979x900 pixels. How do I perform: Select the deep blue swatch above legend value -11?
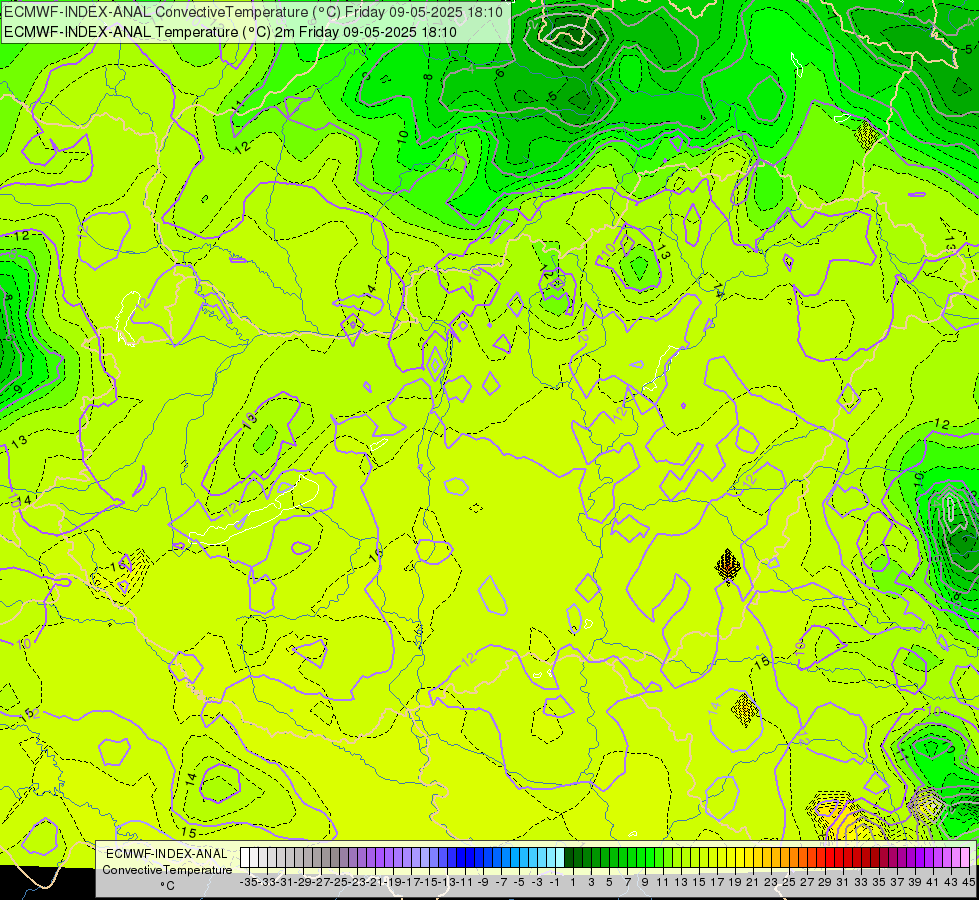461,858
